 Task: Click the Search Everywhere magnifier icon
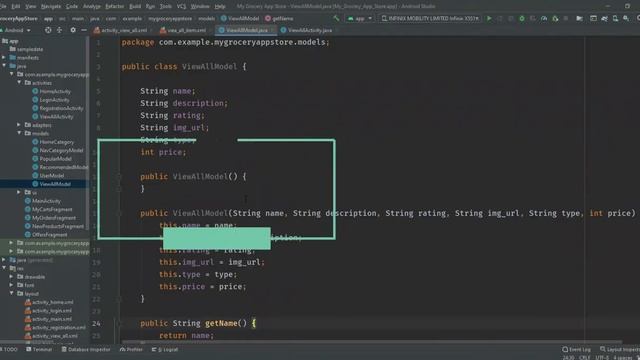coord(638,18)
